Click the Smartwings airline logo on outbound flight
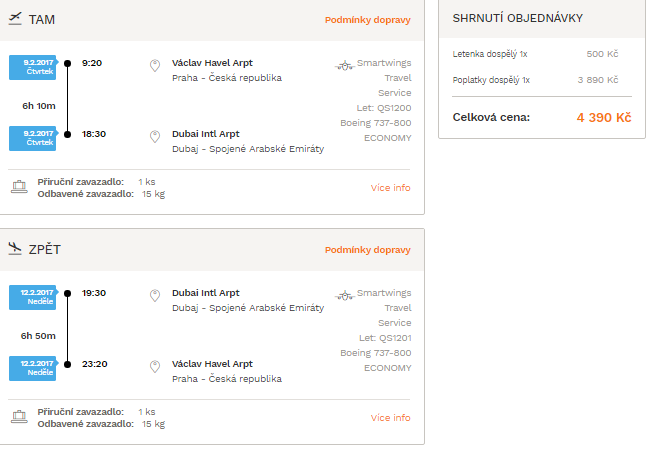Viewport: 649px width, 450px height. click(345, 65)
